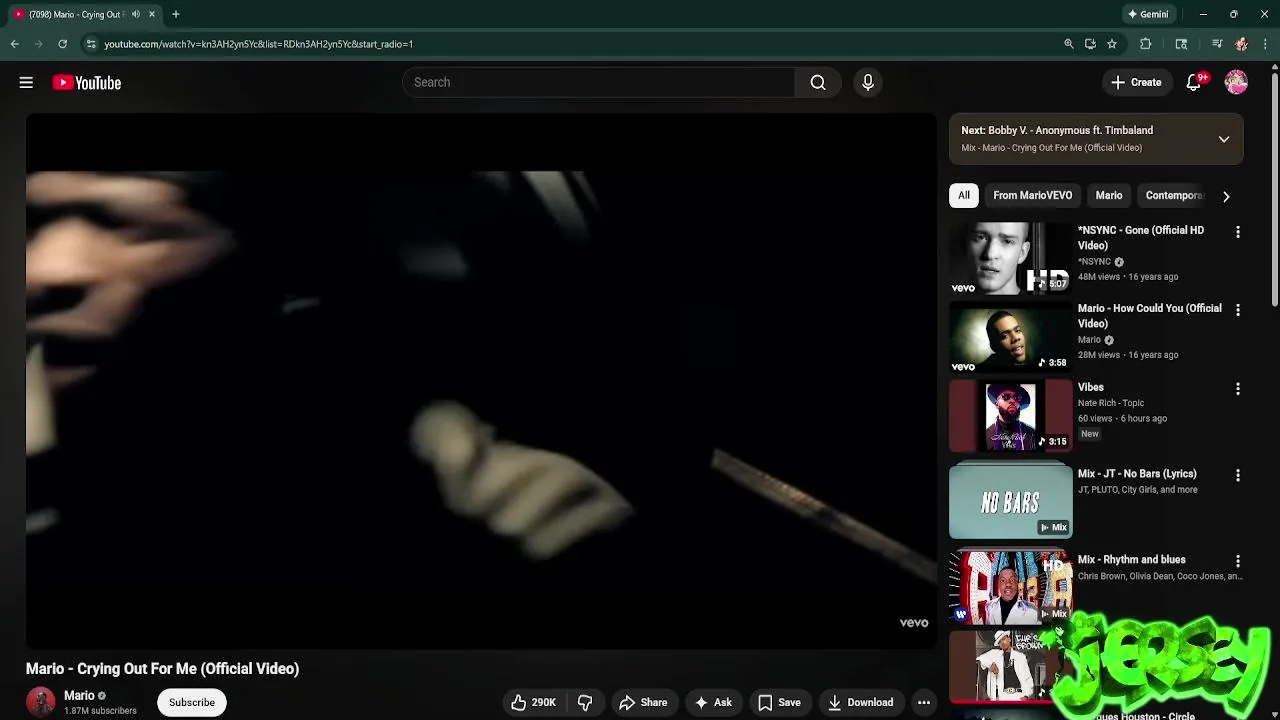
Task: Go back in browser
Action: tap(14, 44)
